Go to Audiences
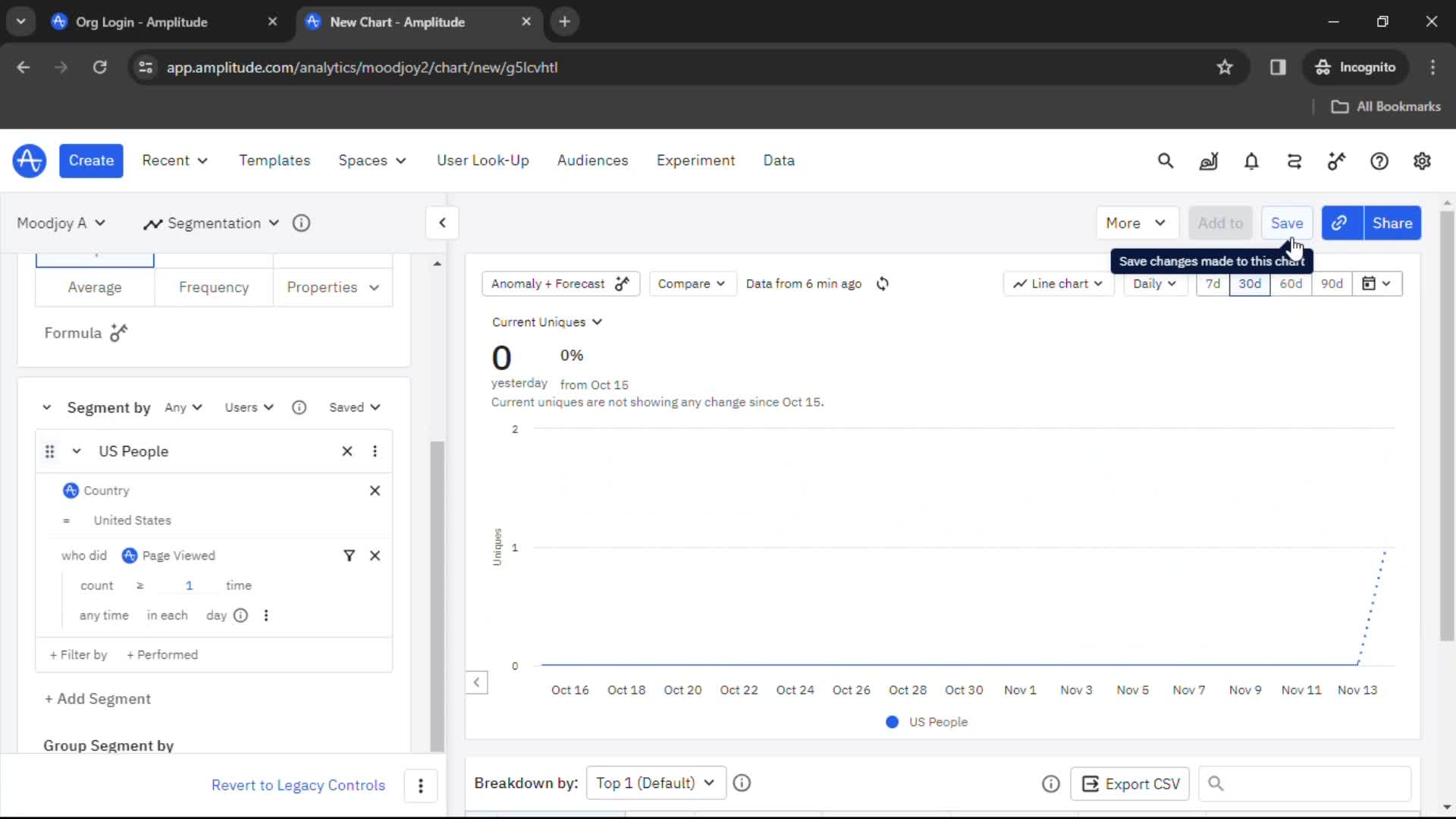 coord(593,161)
